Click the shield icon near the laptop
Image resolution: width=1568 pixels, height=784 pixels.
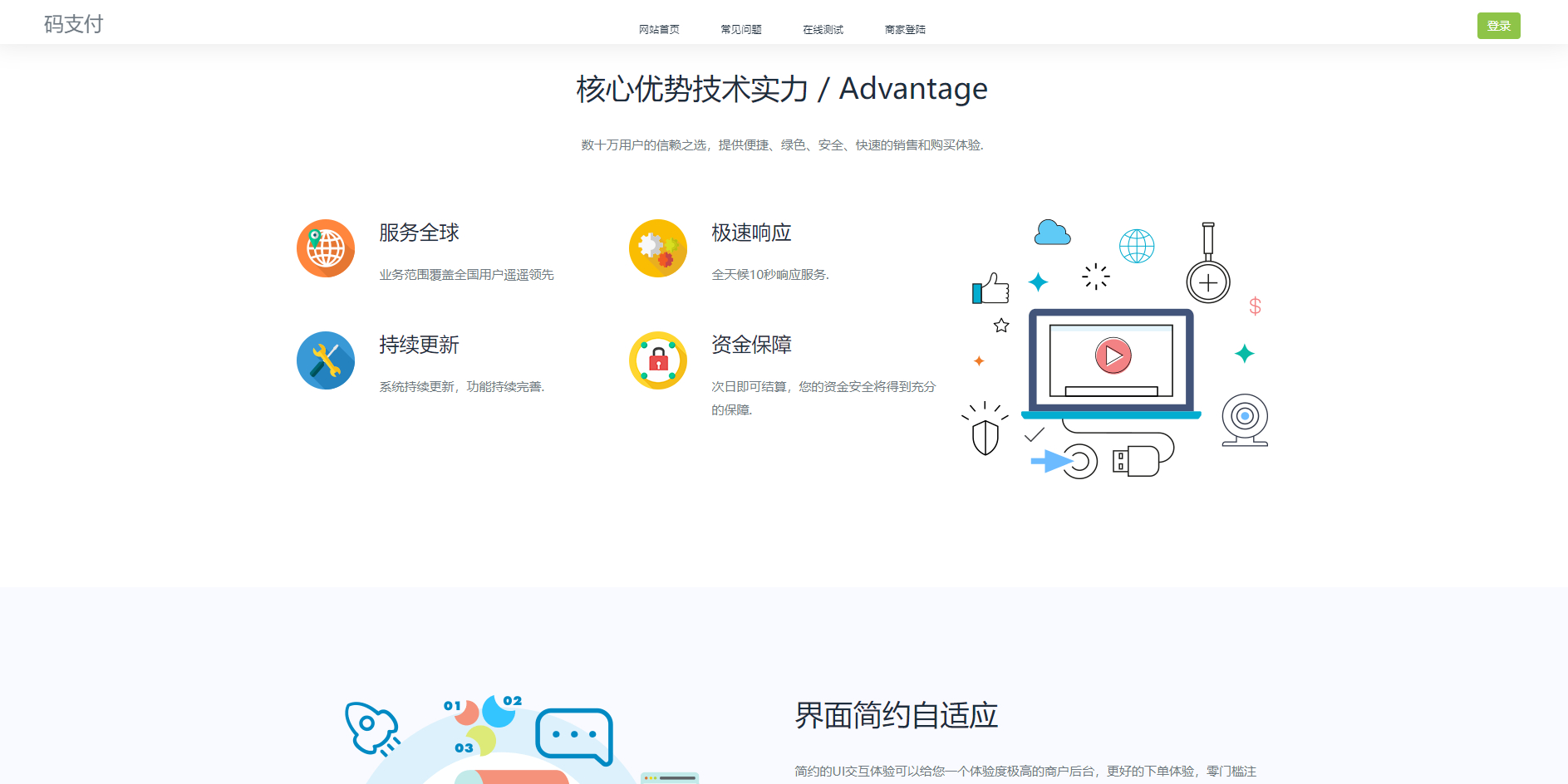(985, 436)
